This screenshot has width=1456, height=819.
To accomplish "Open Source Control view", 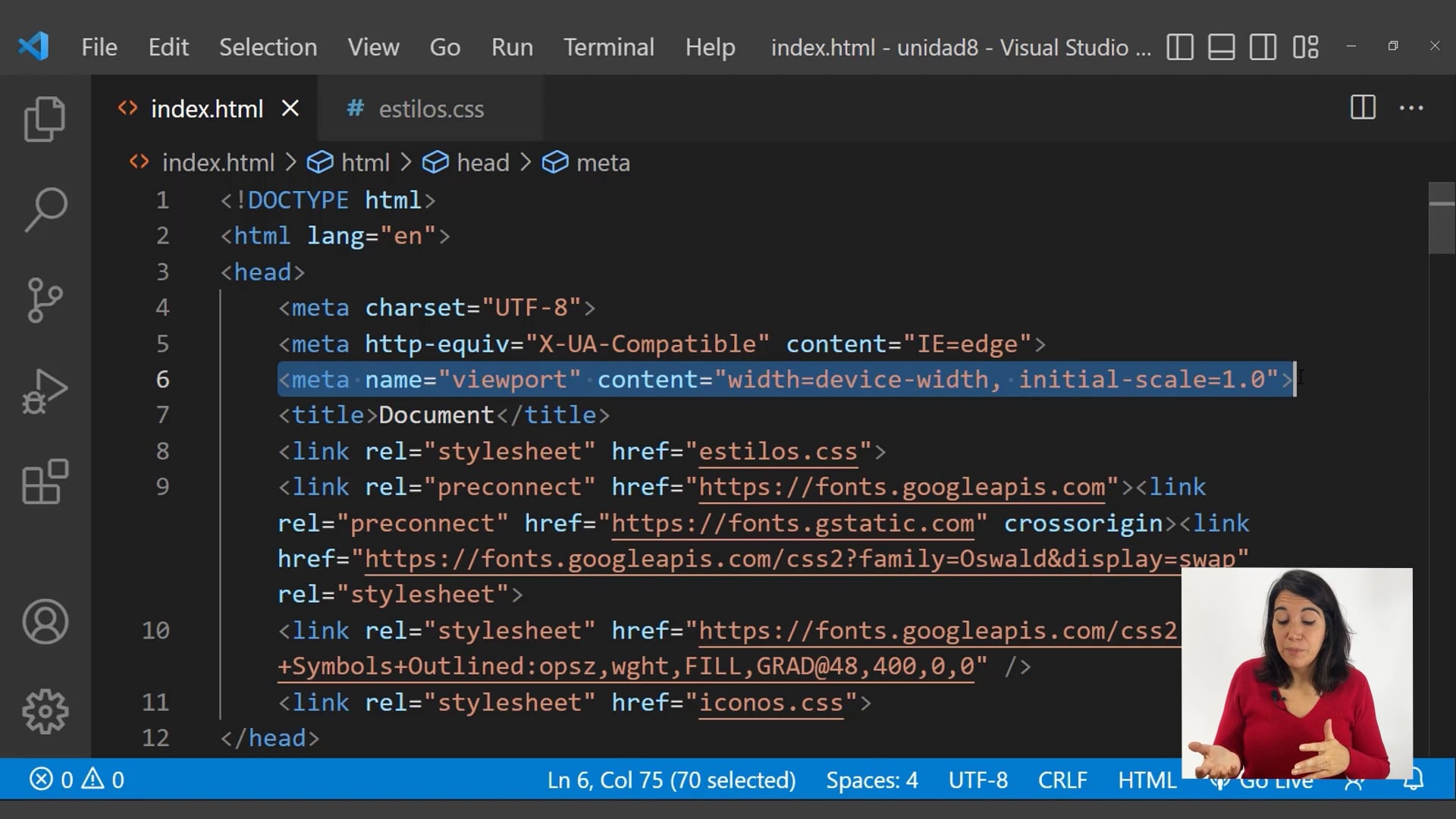I will point(44,300).
